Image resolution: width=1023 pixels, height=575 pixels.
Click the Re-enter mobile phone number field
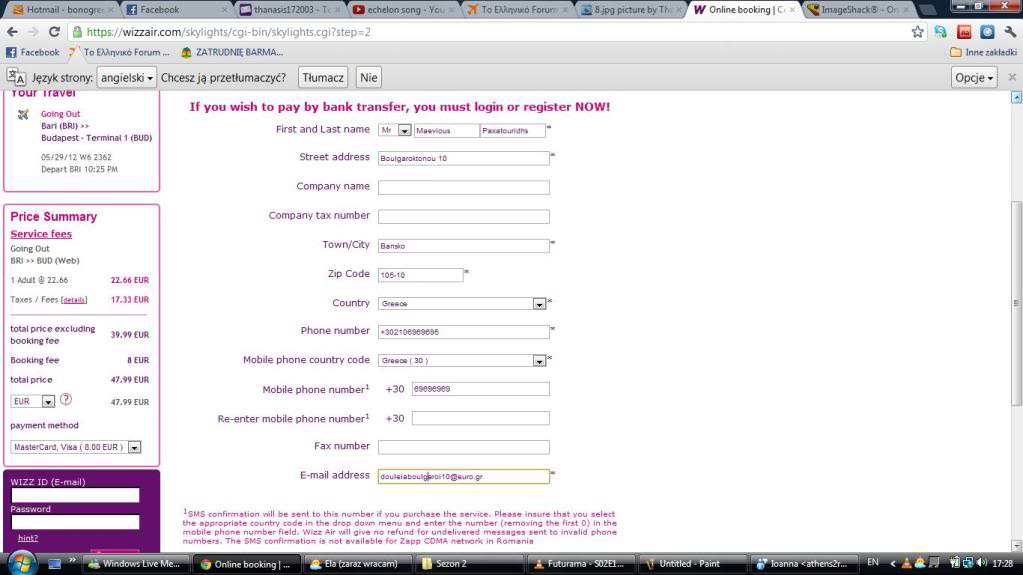click(481, 418)
